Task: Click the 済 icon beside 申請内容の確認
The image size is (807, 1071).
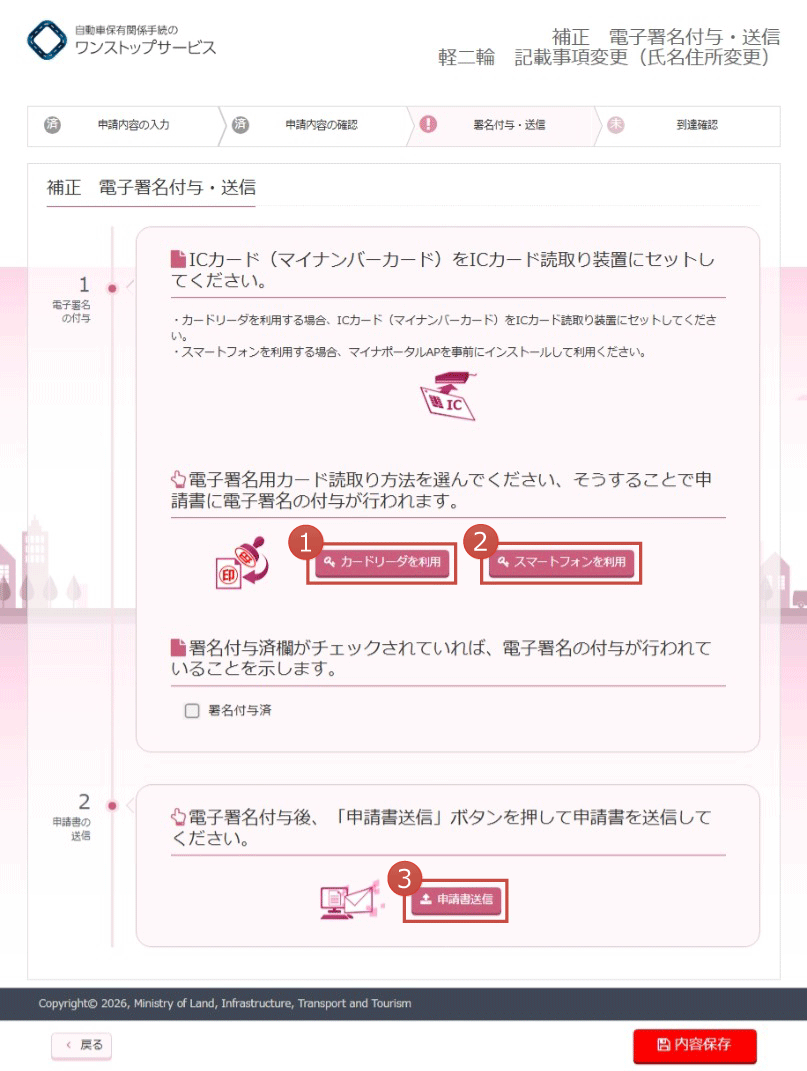Action: 241,124
